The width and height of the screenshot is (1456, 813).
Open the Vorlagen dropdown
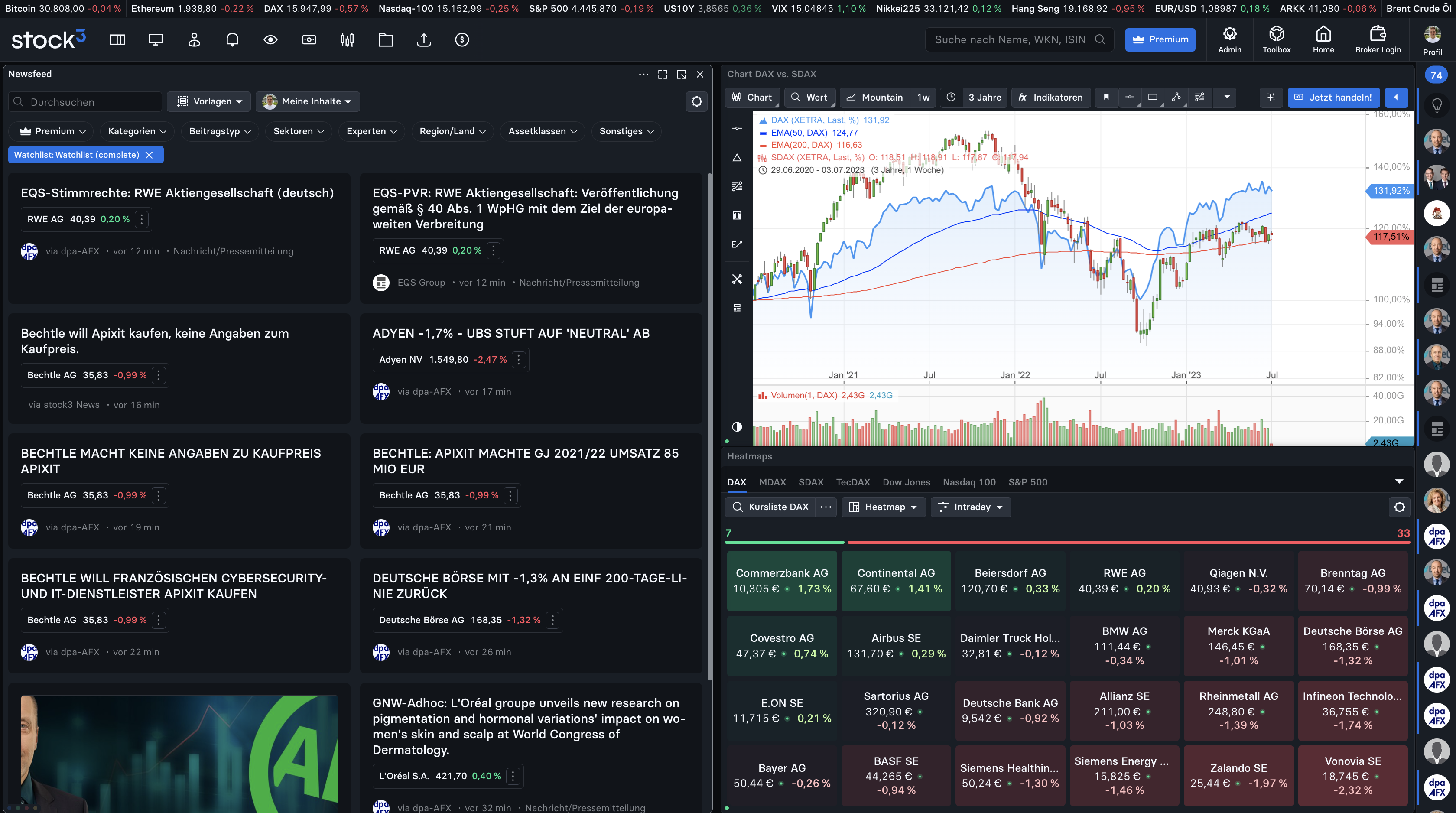point(208,101)
